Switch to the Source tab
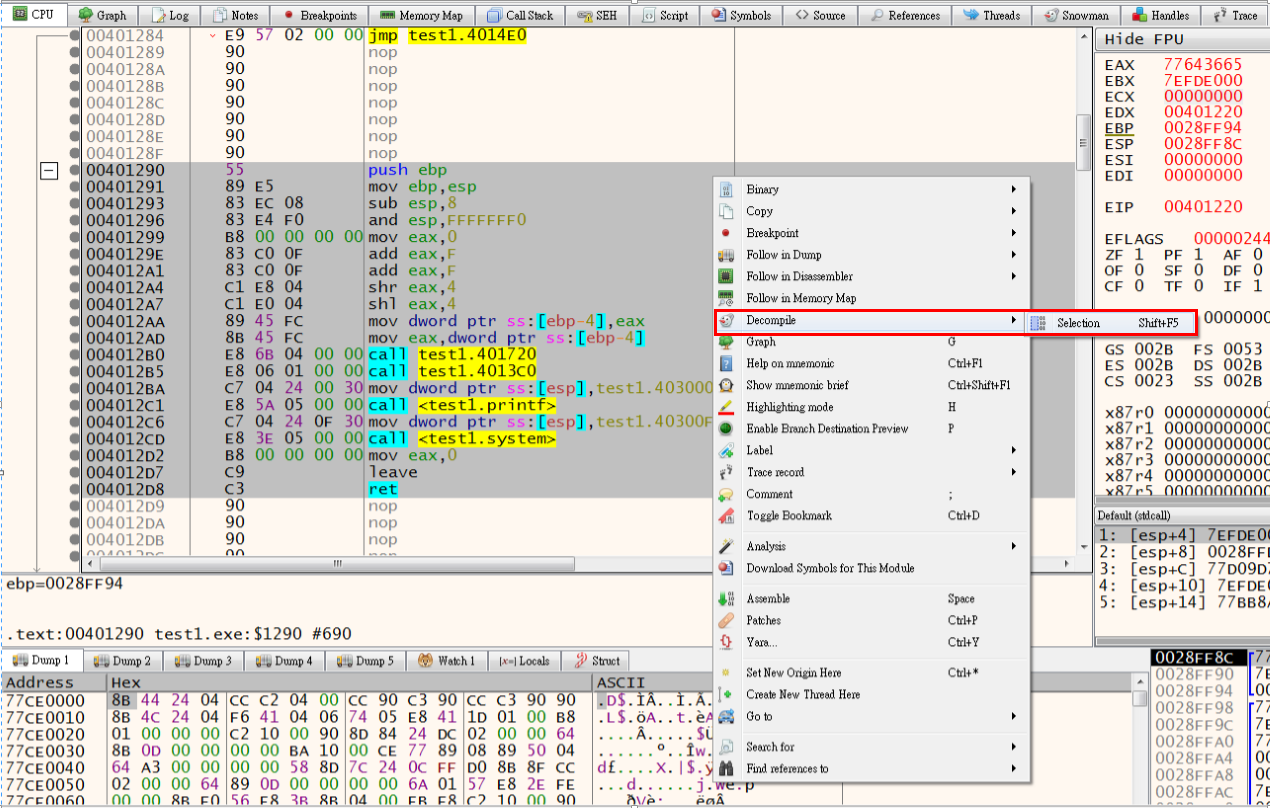 (x=820, y=15)
